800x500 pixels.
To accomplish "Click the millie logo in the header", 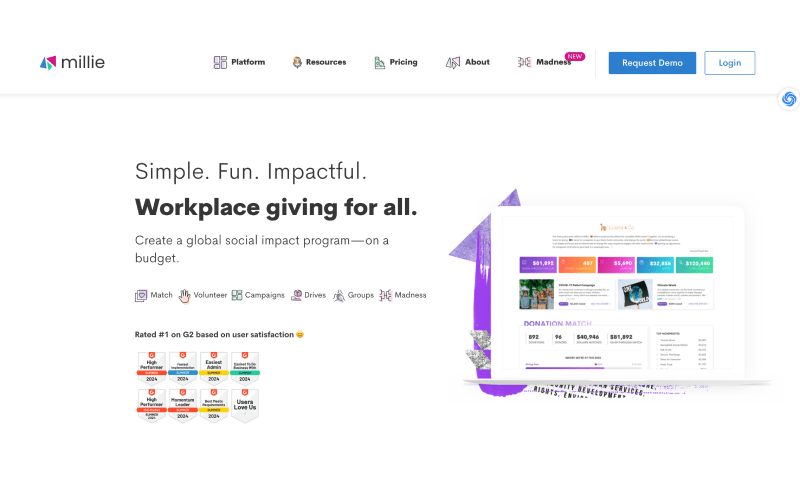I will point(72,62).
